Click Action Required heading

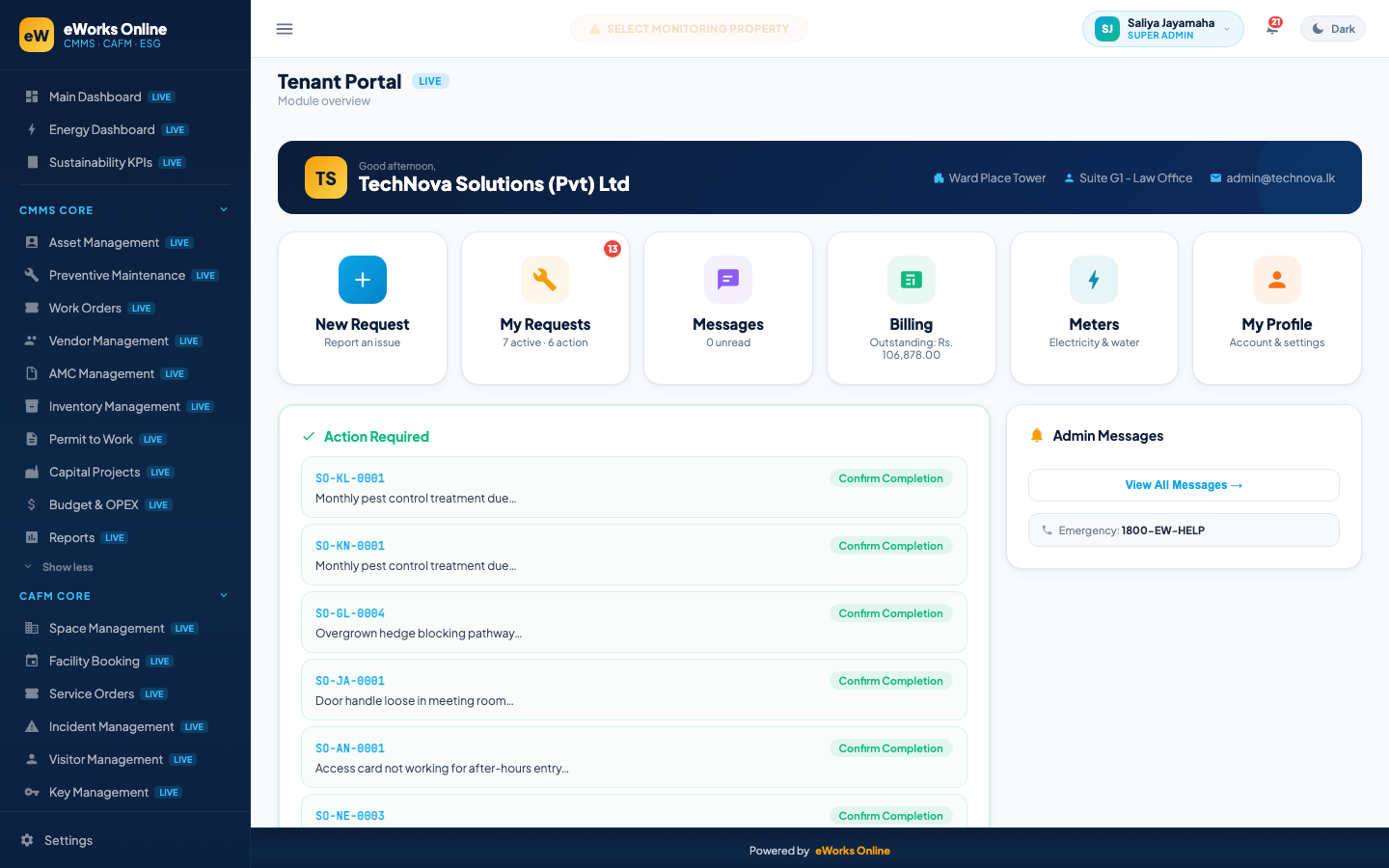(x=376, y=437)
